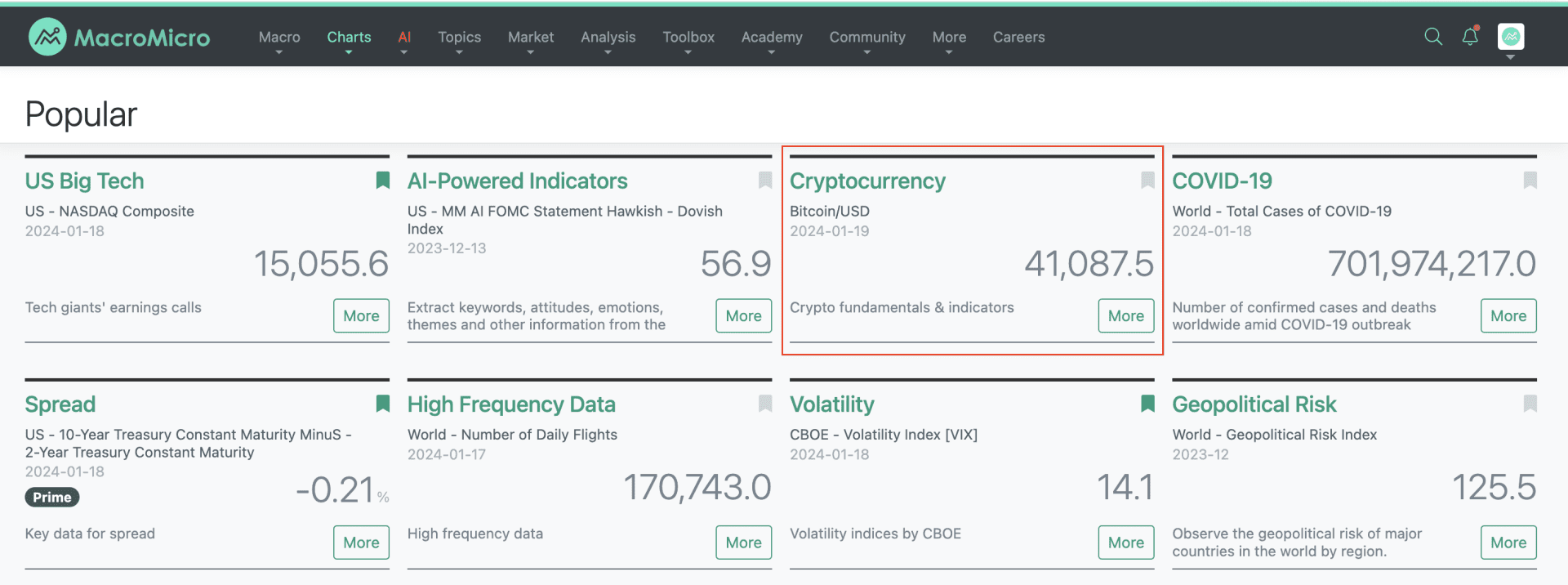Click the spread value -0.21
This screenshot has height=585, width=1568.
[335, 490]
